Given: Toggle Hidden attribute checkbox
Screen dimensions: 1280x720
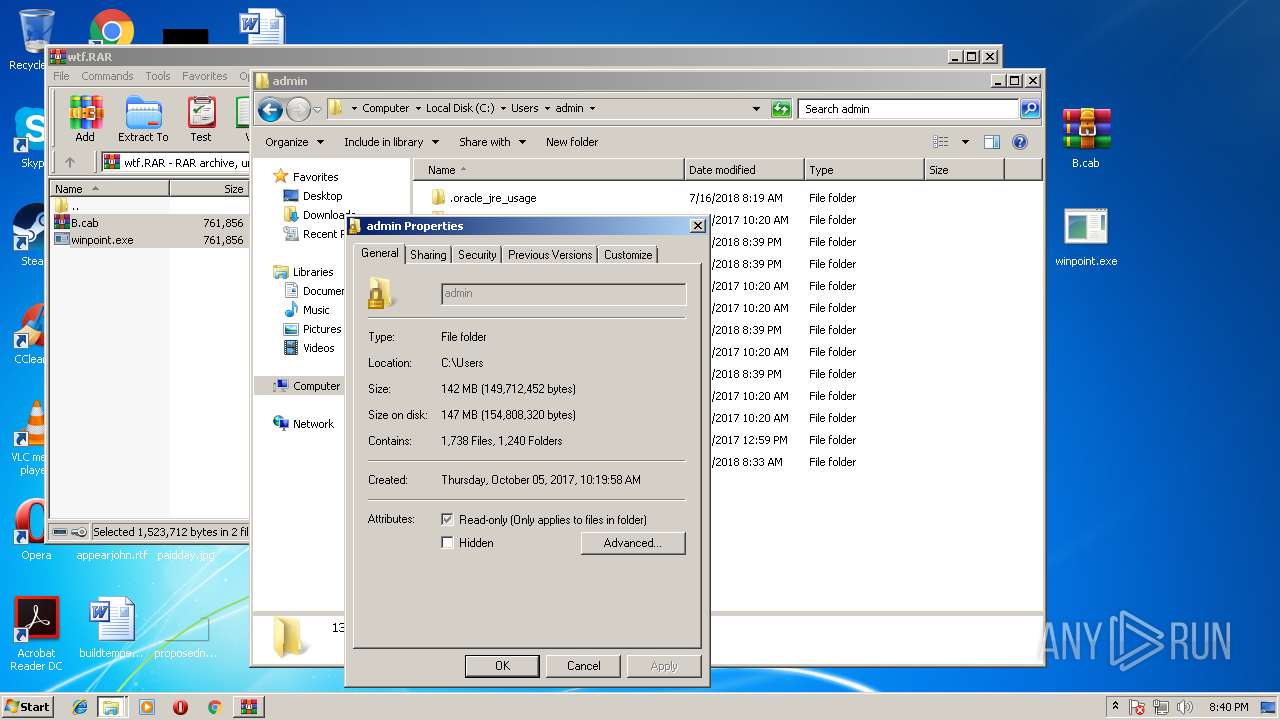Looking at the screenshot, I should [x=447, y=542].
